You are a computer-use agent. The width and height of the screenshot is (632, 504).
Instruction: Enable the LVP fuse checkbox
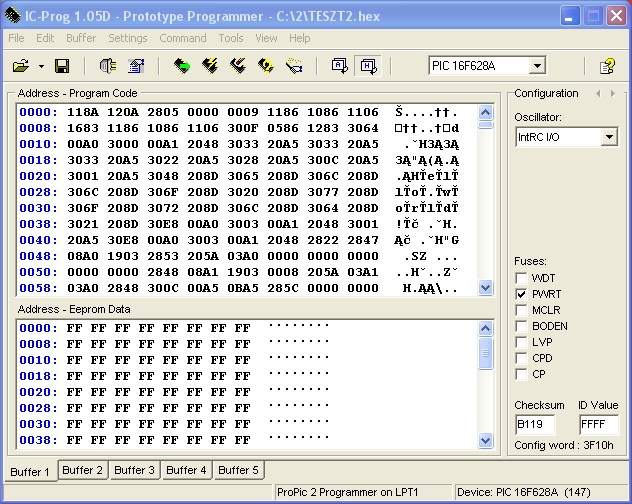pyautogui.click(x=521, y=342)
